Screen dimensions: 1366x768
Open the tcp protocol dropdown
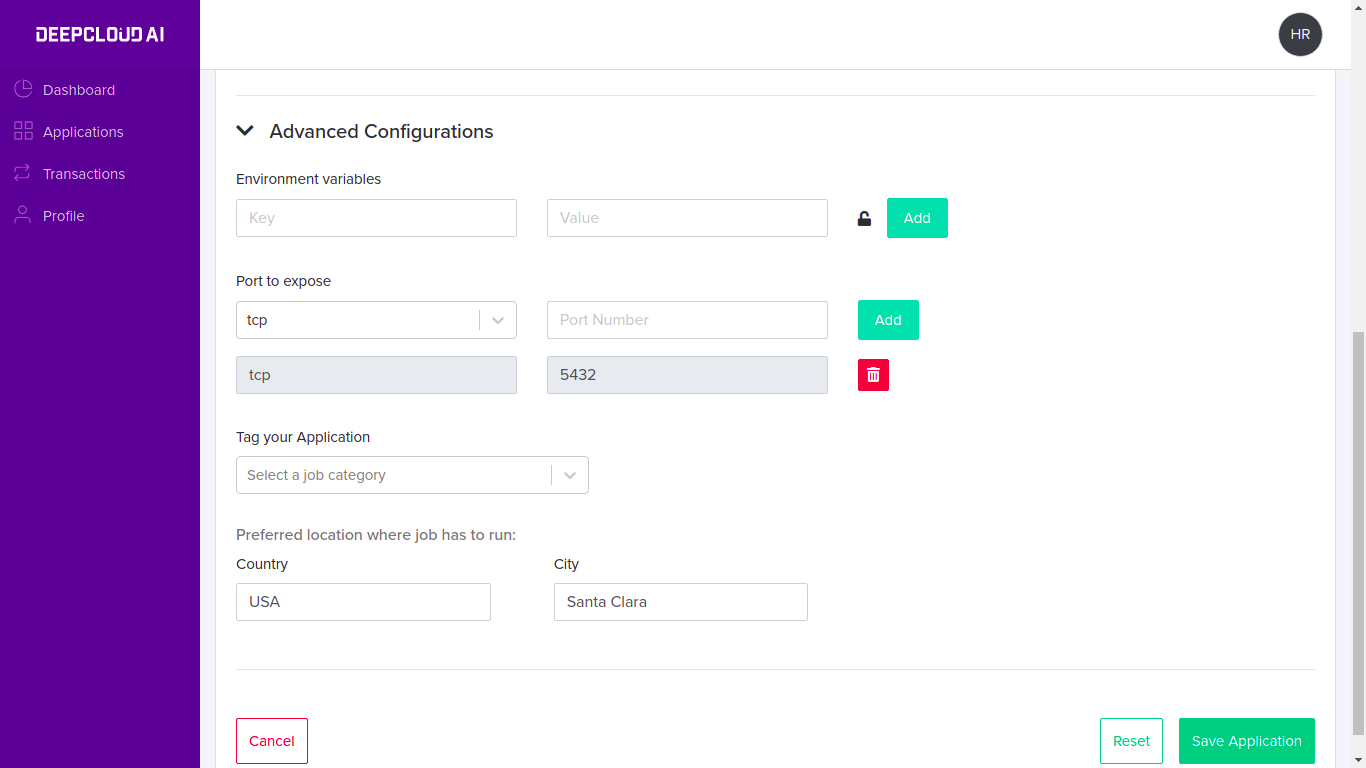tap(376, 320)
